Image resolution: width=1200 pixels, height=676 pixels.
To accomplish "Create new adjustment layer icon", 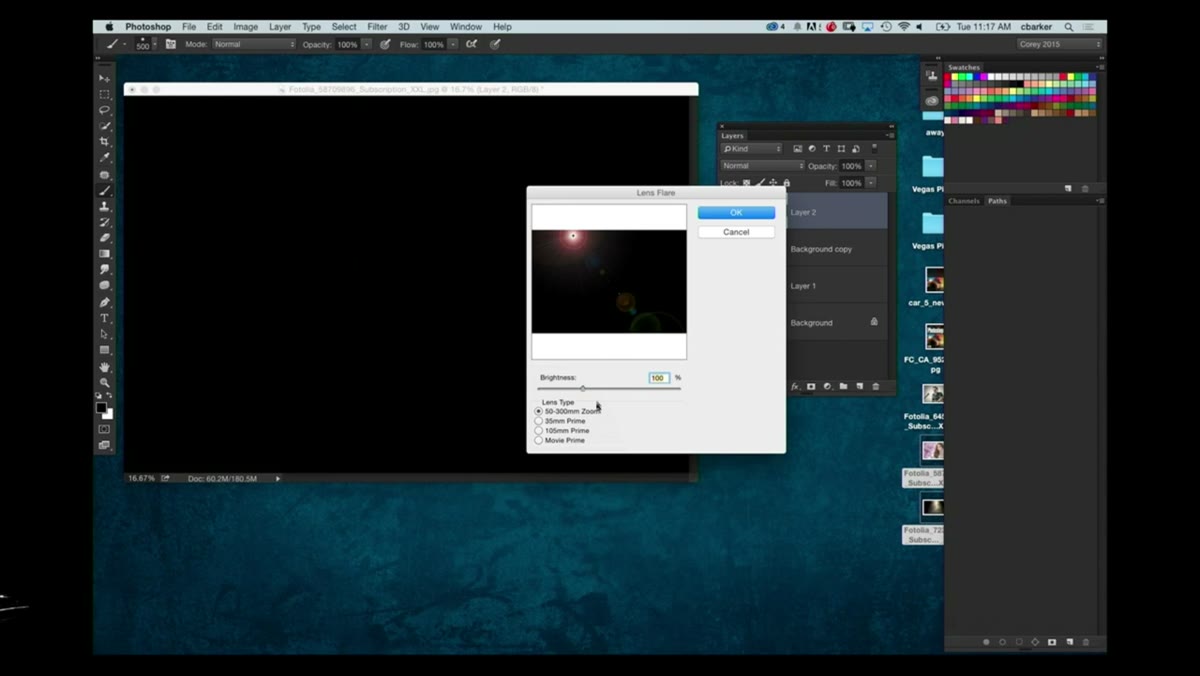I will point(827,386).
